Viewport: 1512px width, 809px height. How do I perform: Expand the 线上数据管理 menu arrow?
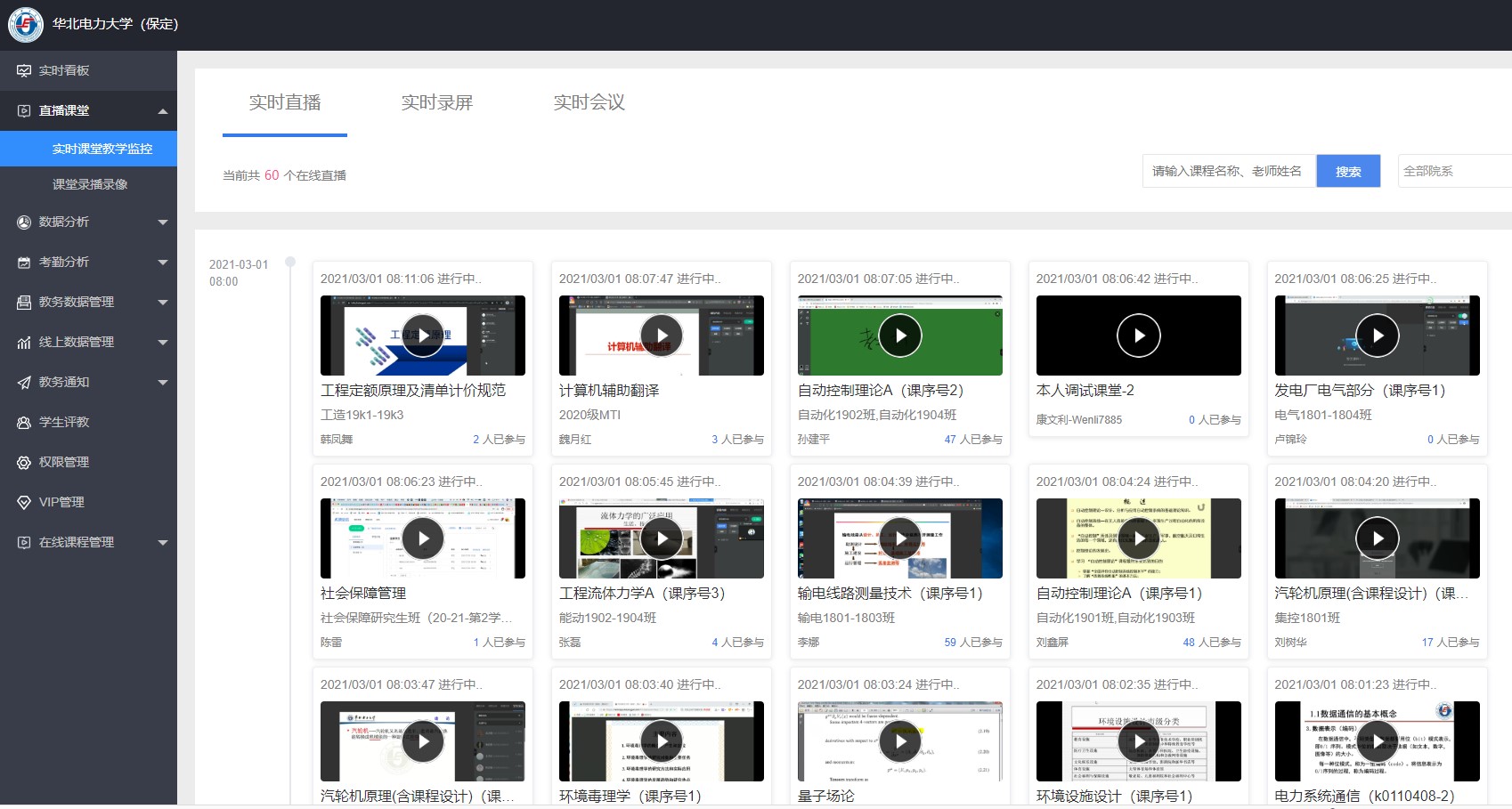point(163,343)
